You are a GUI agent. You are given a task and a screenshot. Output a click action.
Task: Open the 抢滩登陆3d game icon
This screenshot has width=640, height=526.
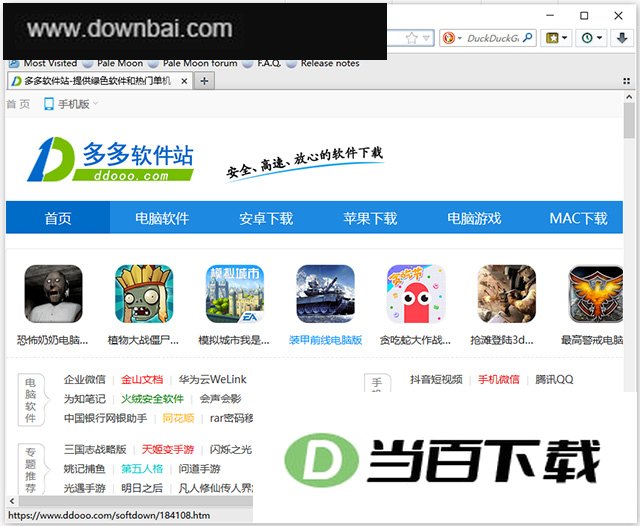point(507,294)
